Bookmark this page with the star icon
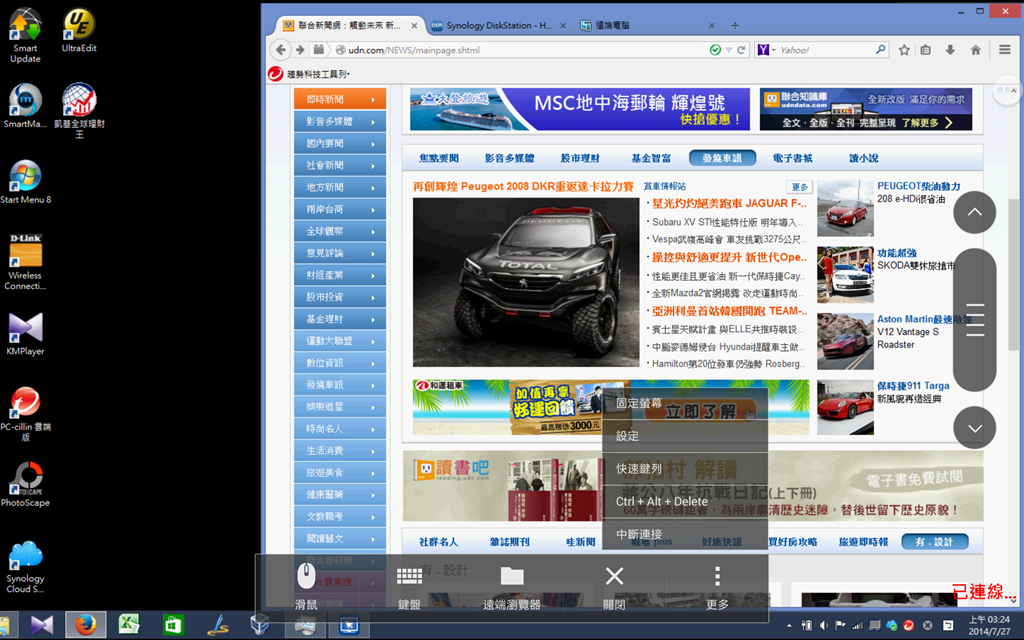 904,50
